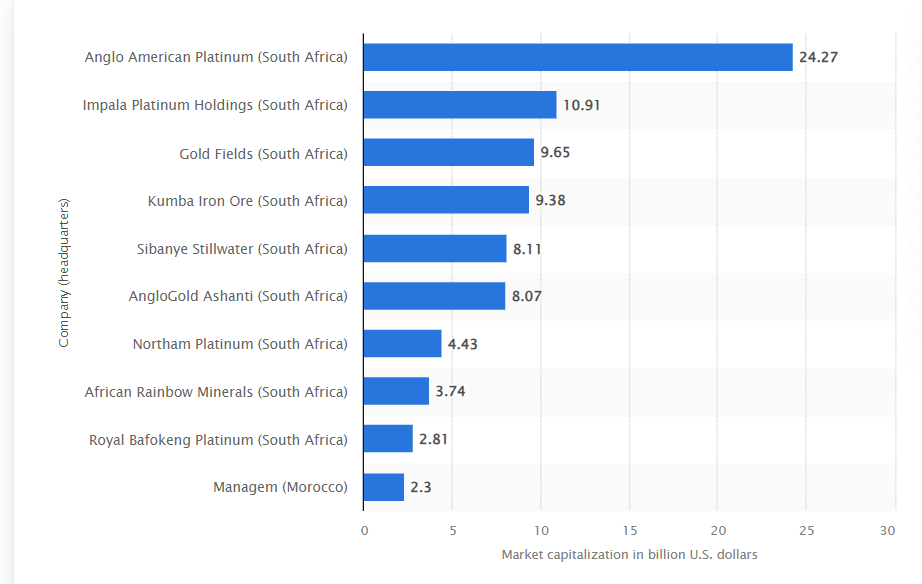Click the Northam Platinum bar
This screenshot has height=584, width=922.
403,343
